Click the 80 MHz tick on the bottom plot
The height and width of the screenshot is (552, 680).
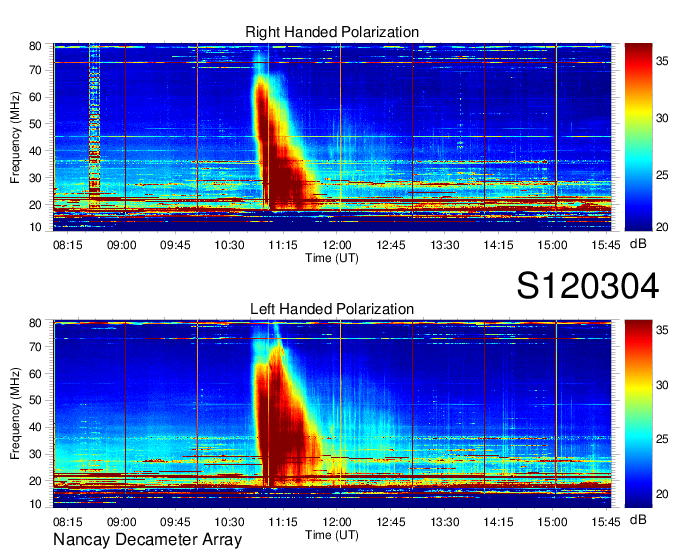pyautogui.click(x=35, y=322)
